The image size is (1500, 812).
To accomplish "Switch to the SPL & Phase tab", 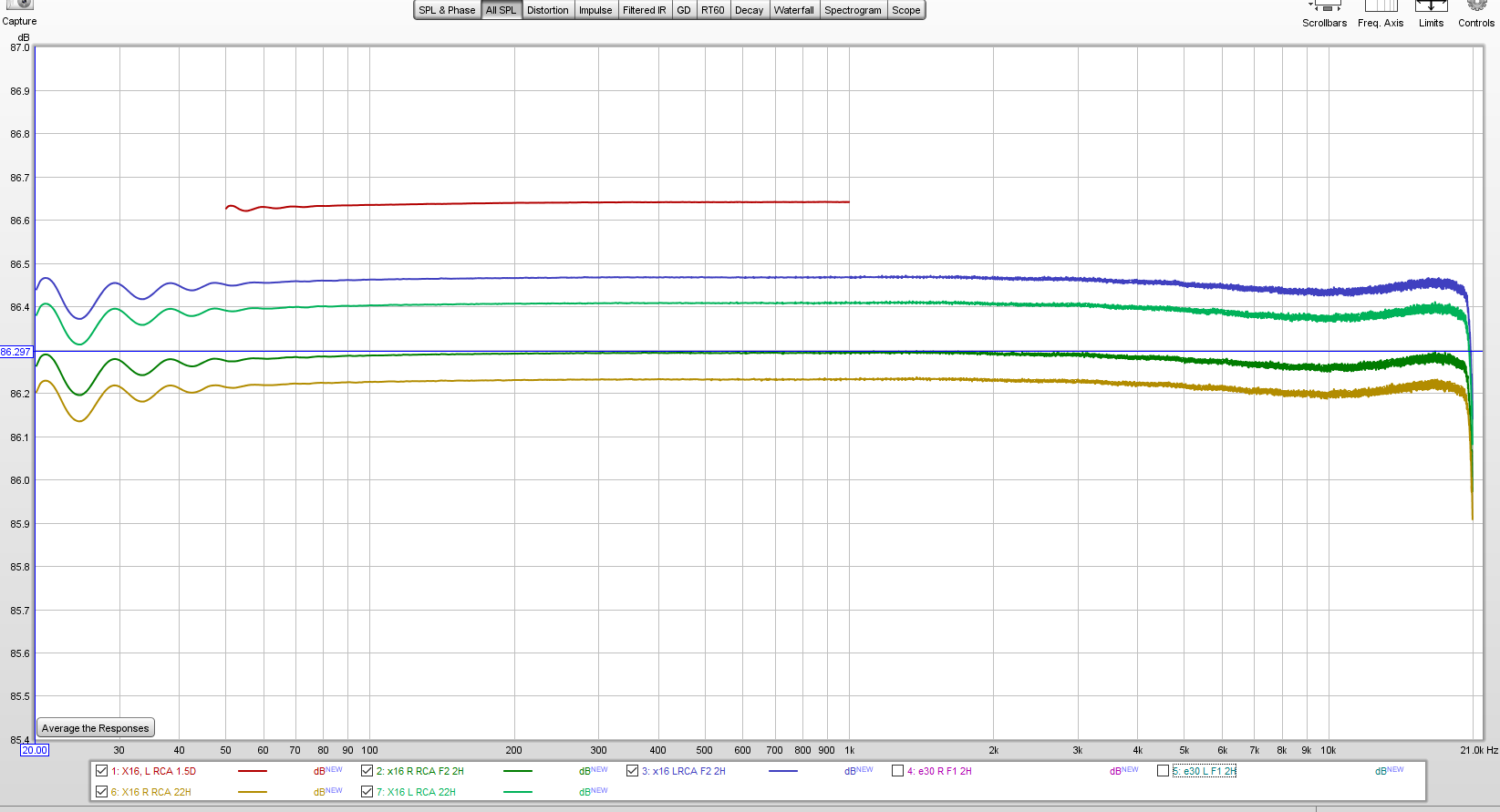I will (x=447, y=10).
